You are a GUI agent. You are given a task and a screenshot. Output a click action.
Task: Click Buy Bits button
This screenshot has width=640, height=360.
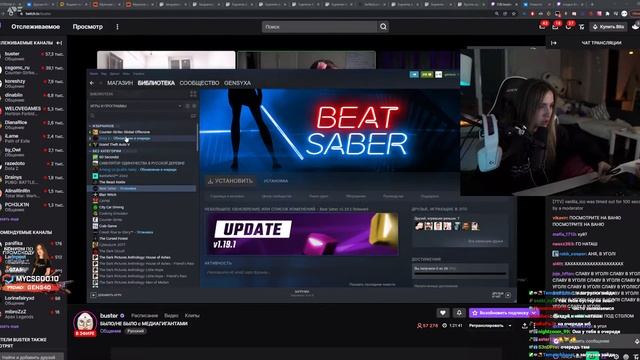pyautogui.click(x=609, y=27)
